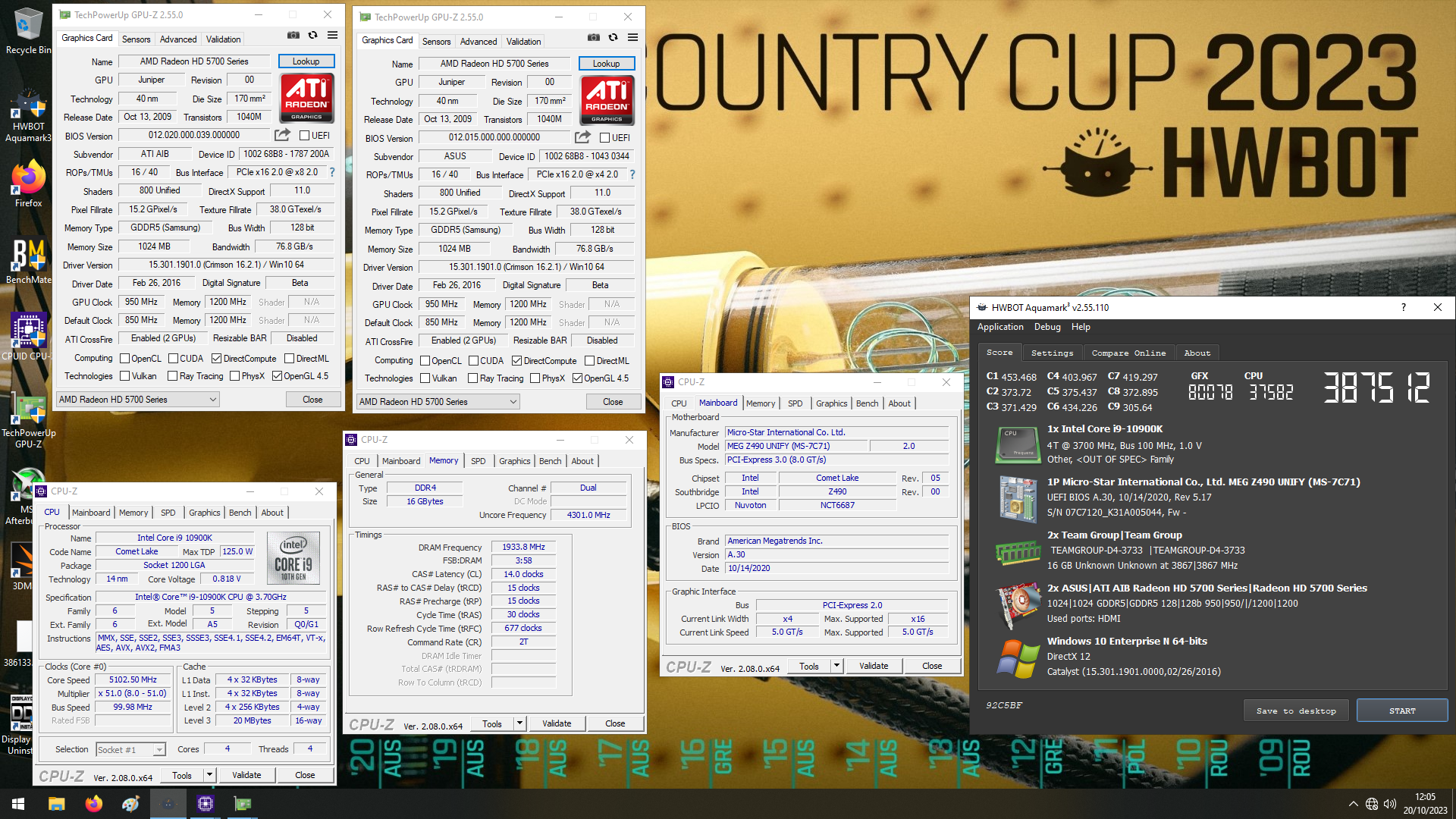Image resolution: width=1456 pixels, height=819 pixels.
Task: Click bus interface question mark for x4 2.0
Action: (632, 174)
